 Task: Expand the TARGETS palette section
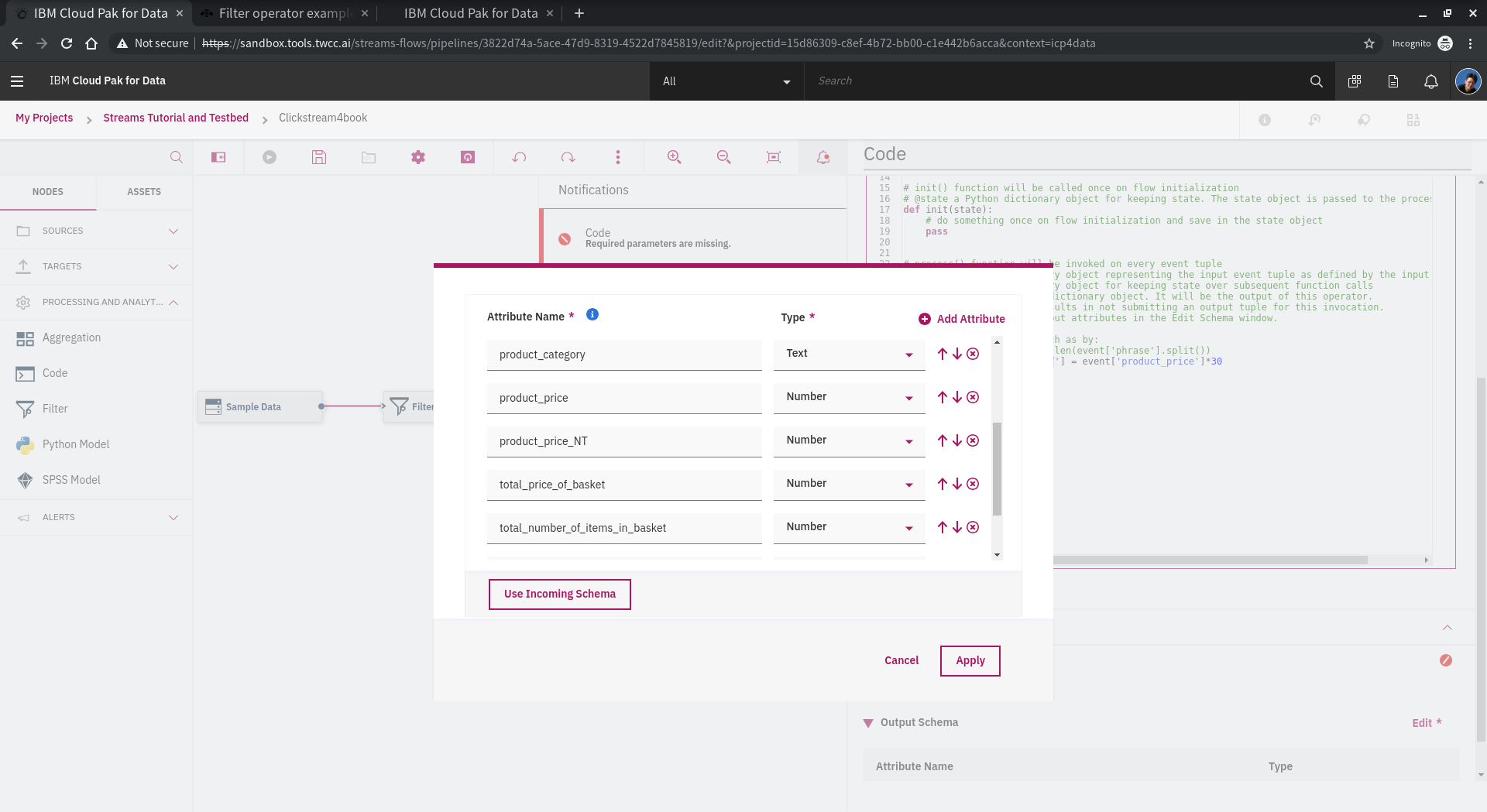pyautogui.click(x=96, y=266)
